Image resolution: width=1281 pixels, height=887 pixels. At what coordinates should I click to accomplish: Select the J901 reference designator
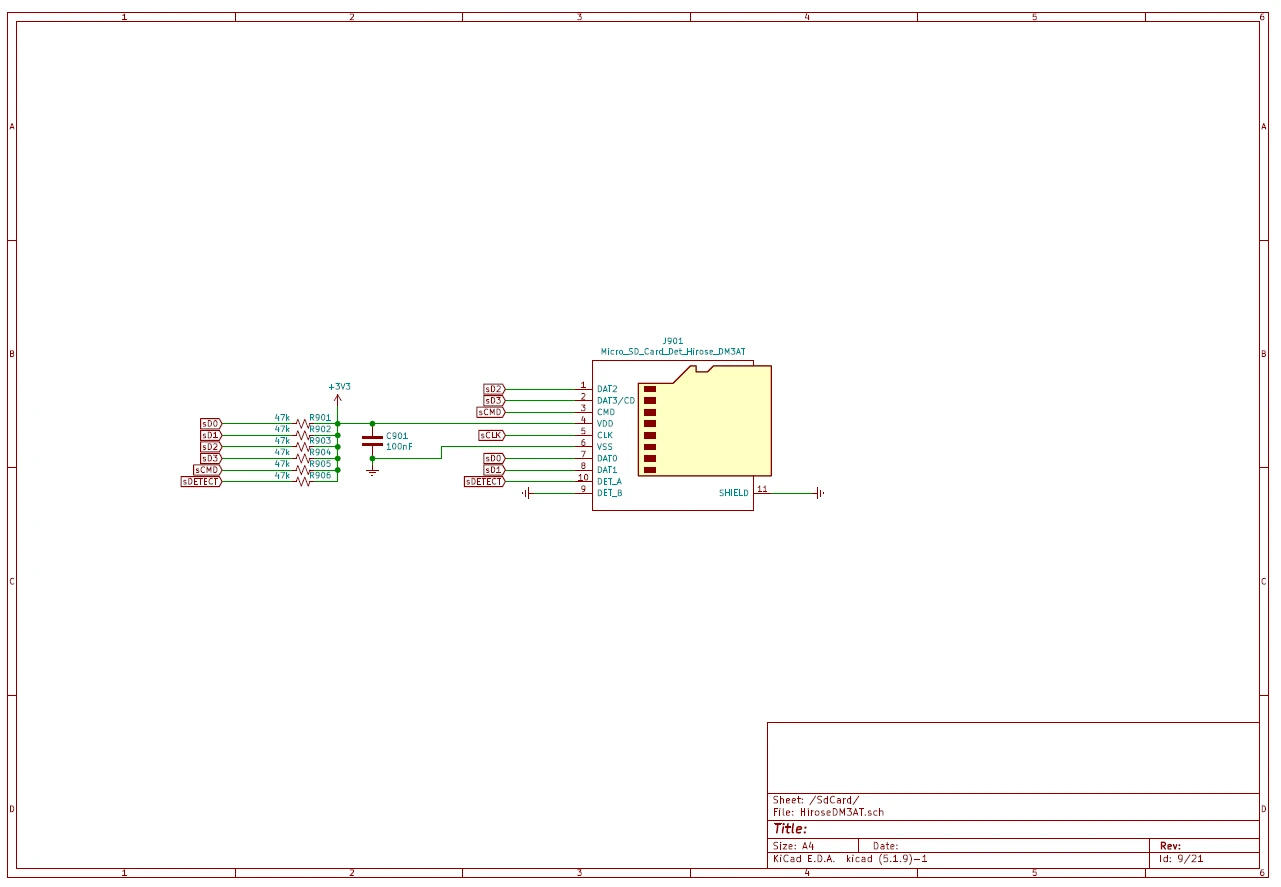click(x=673, y=341)
